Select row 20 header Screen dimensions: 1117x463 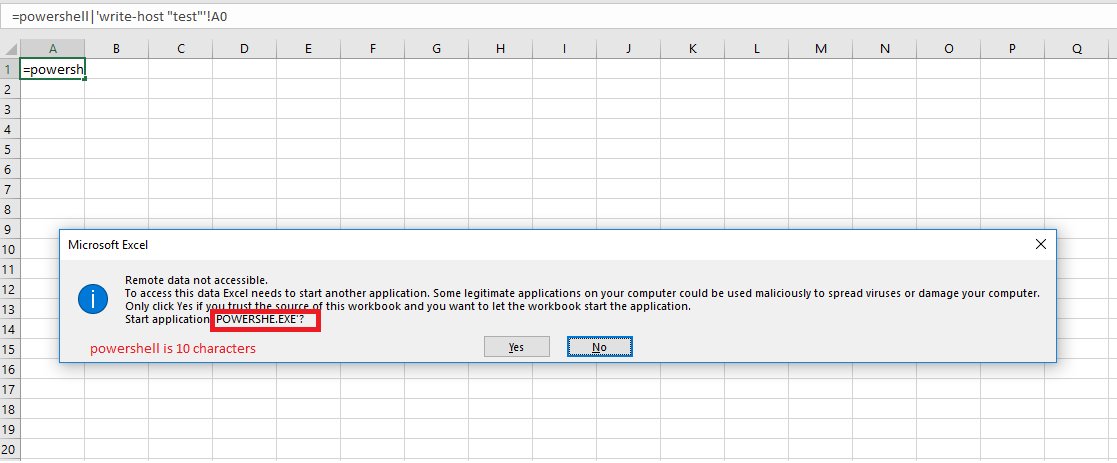9,449
